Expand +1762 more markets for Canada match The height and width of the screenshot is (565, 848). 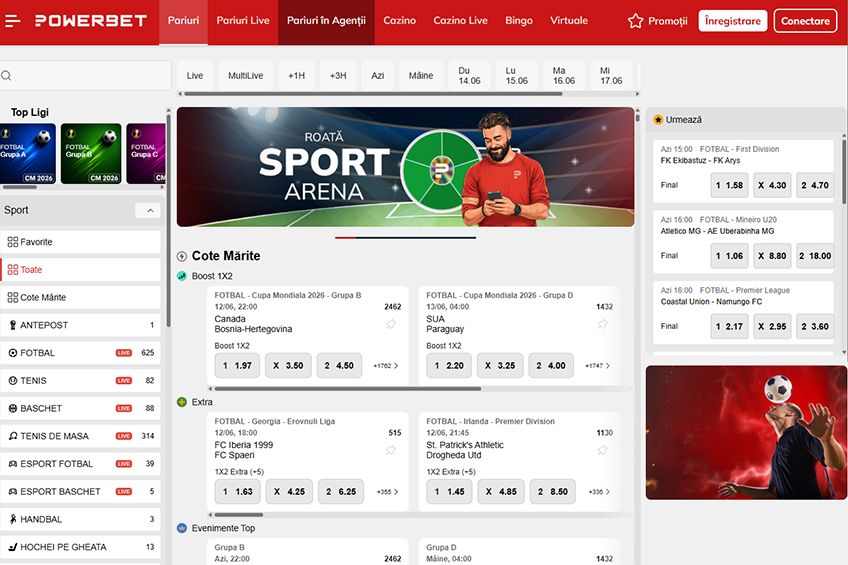386,366
